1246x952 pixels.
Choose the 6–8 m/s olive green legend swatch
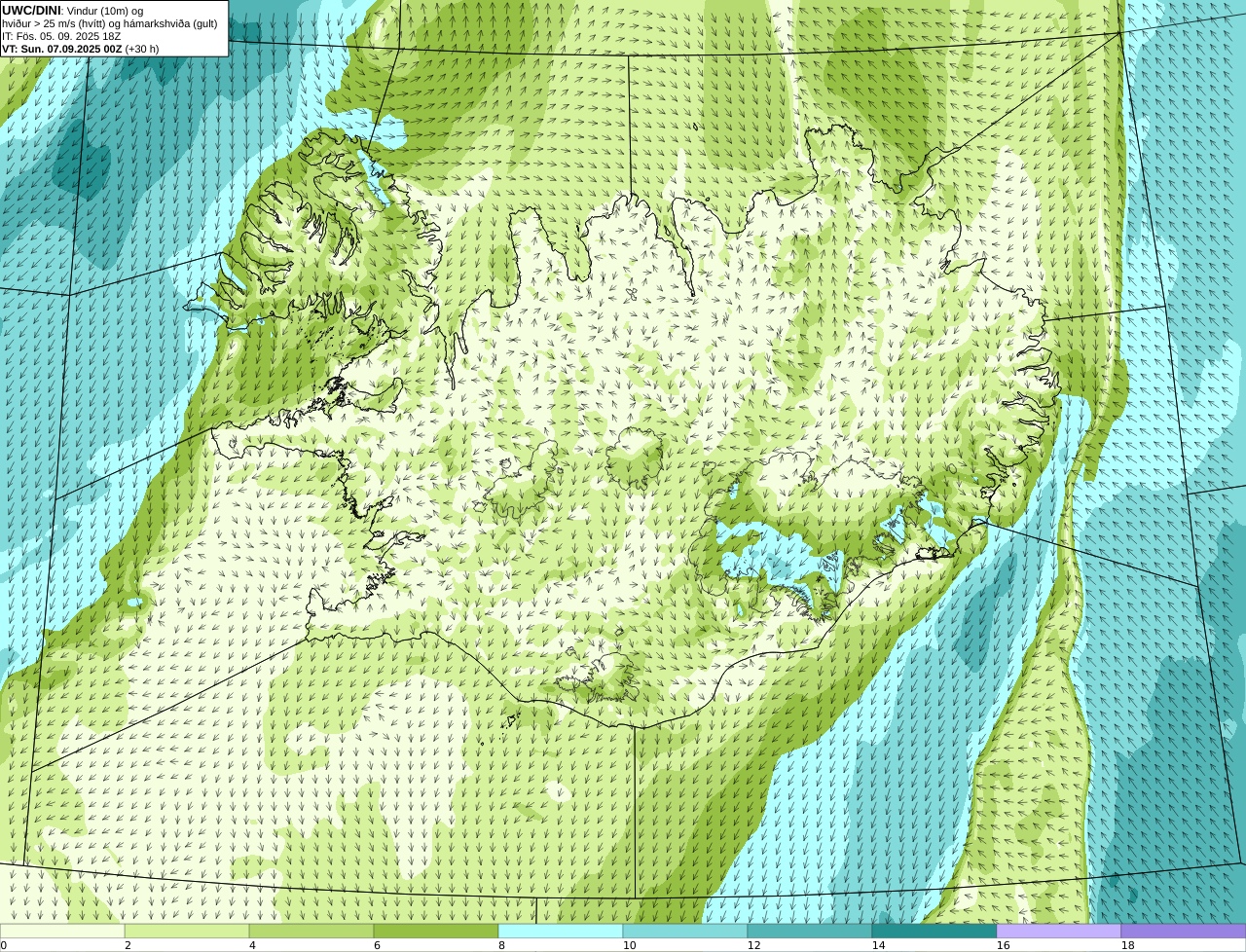click(436, 931)
